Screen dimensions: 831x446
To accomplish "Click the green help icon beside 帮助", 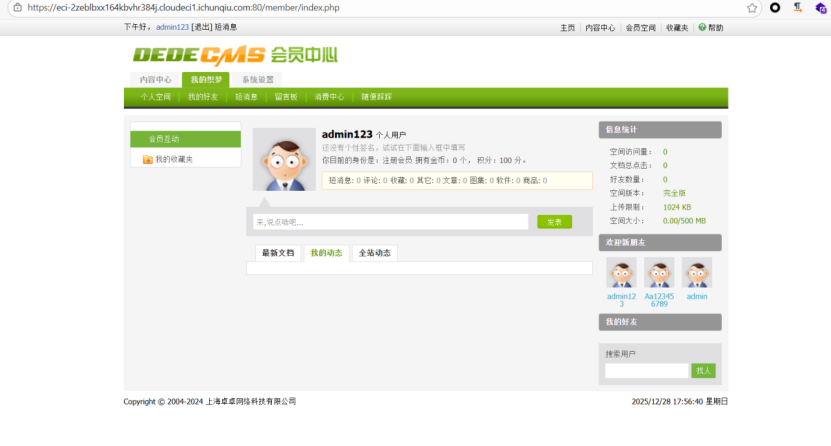I will pos(702,28).
